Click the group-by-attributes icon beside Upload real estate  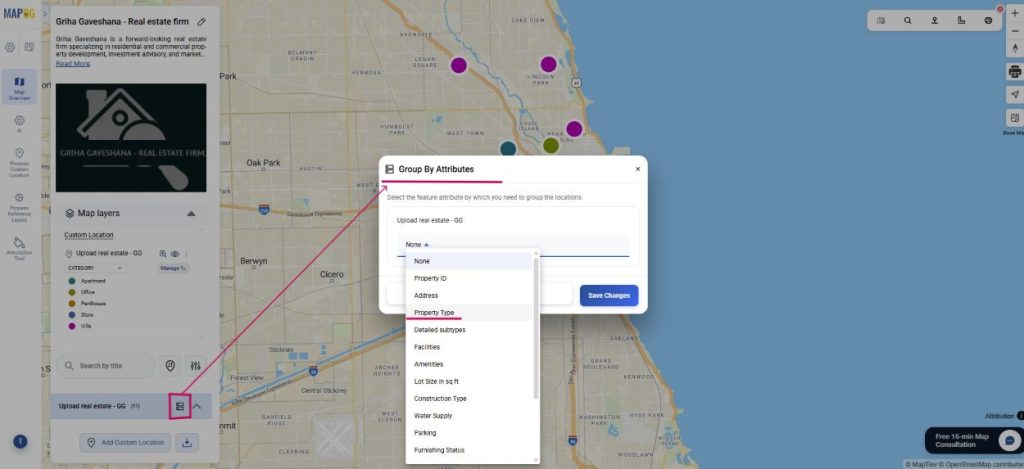180,406
